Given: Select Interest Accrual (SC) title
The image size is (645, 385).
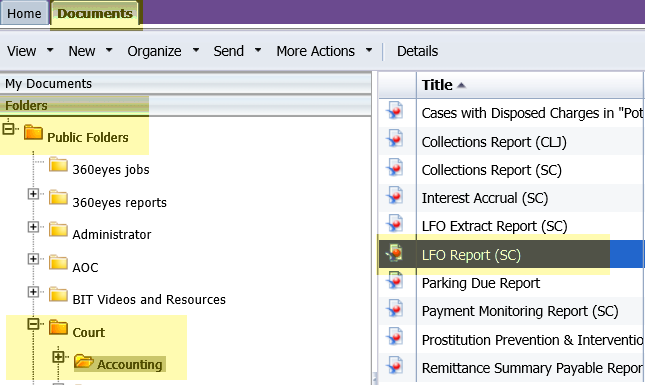Looking at the screenshot, I should point(485,198).
